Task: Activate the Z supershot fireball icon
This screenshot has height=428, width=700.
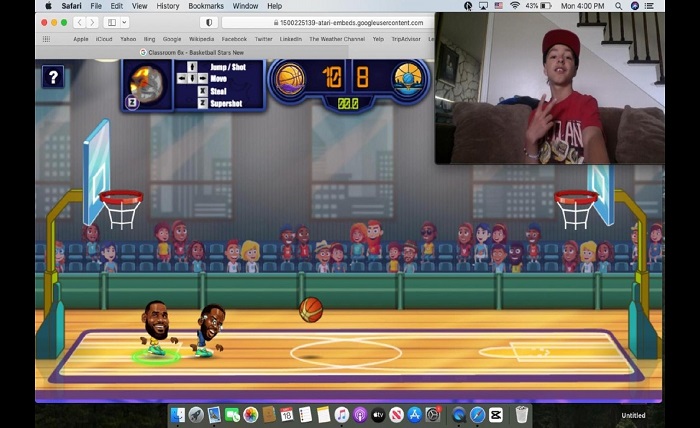Action: coord(147,85)
